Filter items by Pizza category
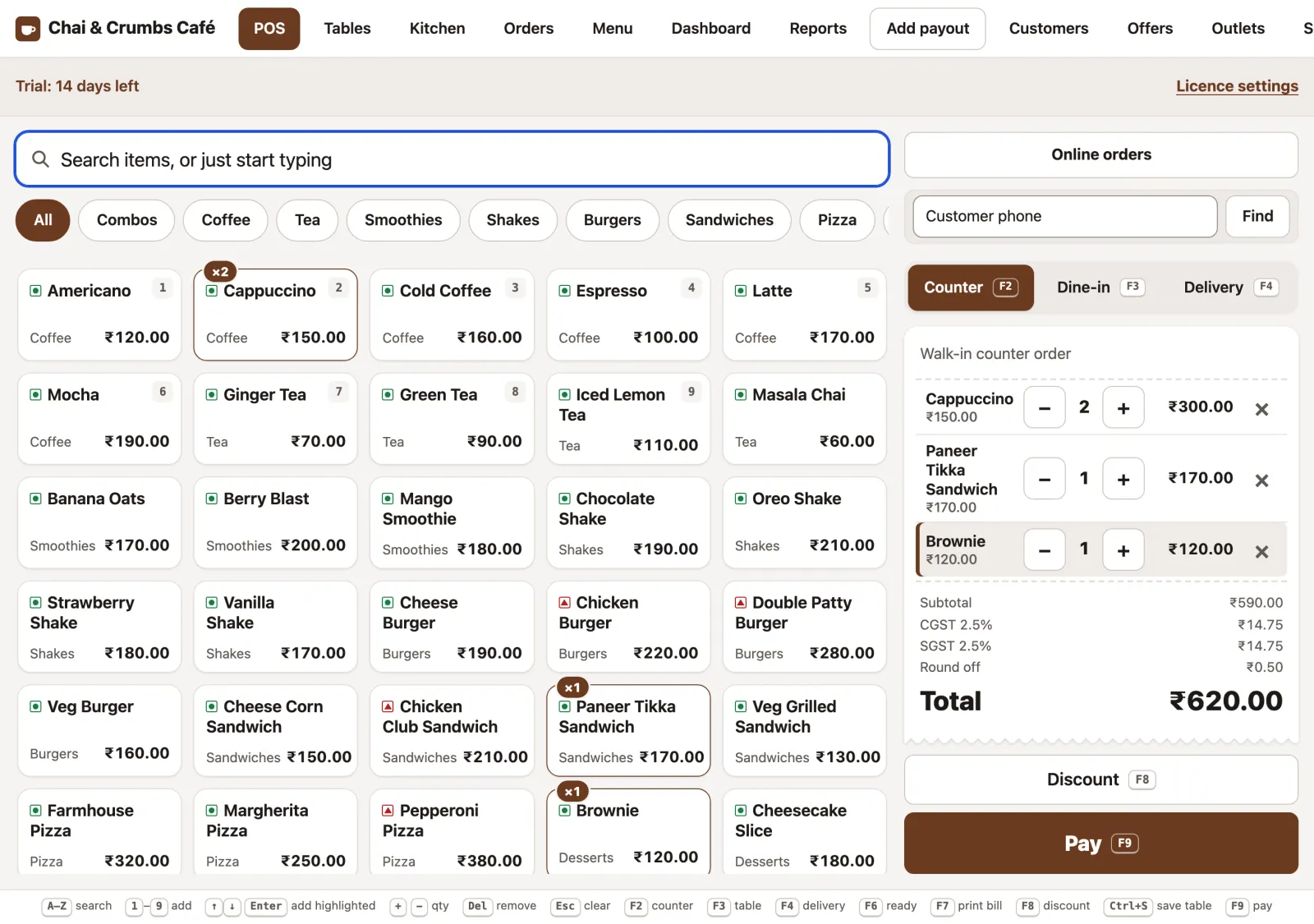1314x924 pixels. point(837,220)
